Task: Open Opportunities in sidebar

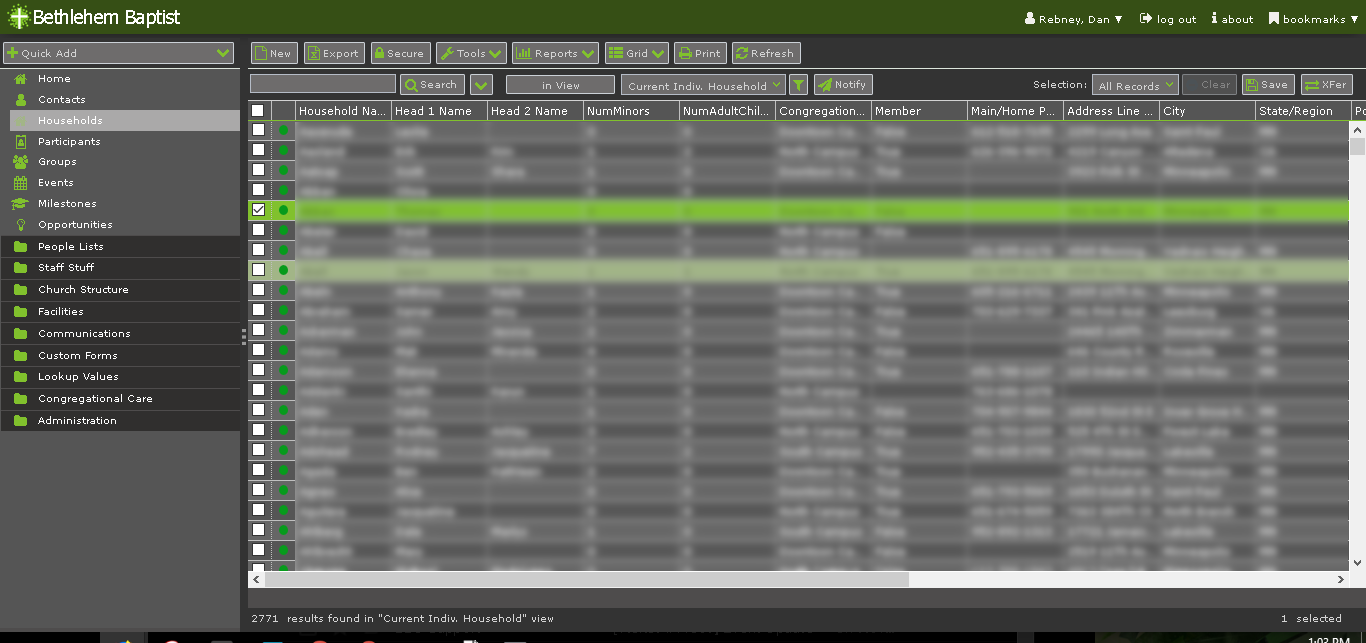Action: [75, 224]
